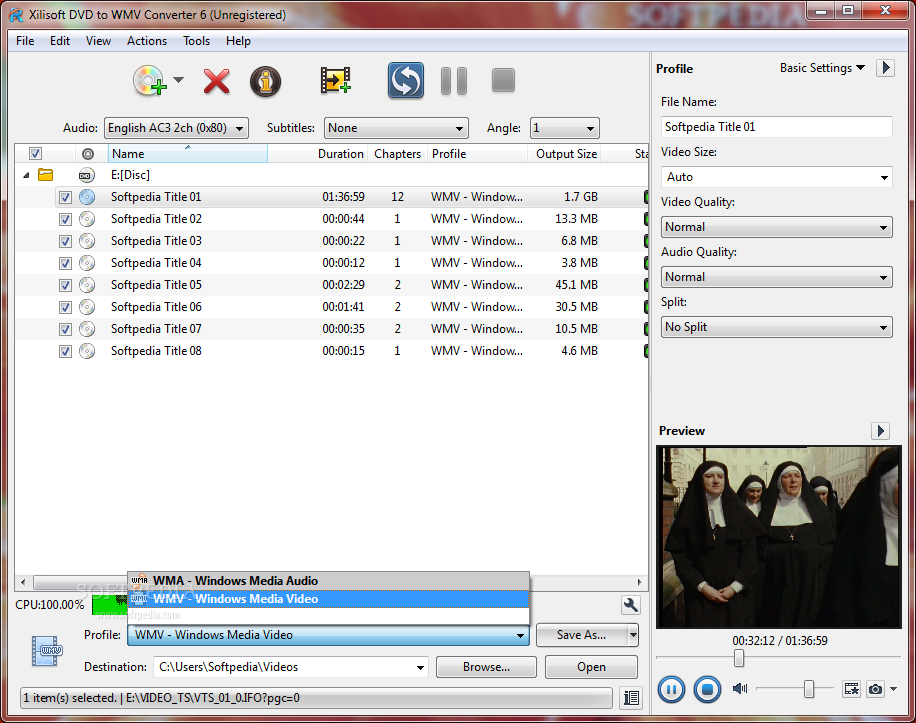The width and height of the screenshot is (916, 723).
Task: Click the WMV film profile icon
Action: click(x=47, y=651)
